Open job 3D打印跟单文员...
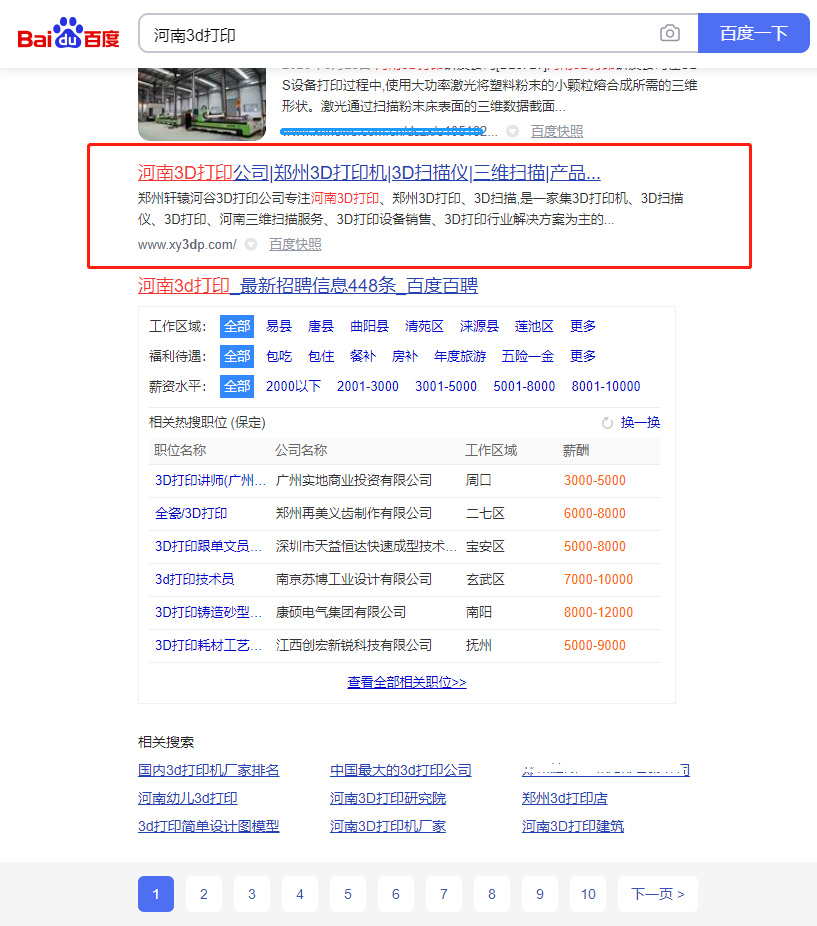817x926 pixels. pyautogui.click(x=208, y=546)
